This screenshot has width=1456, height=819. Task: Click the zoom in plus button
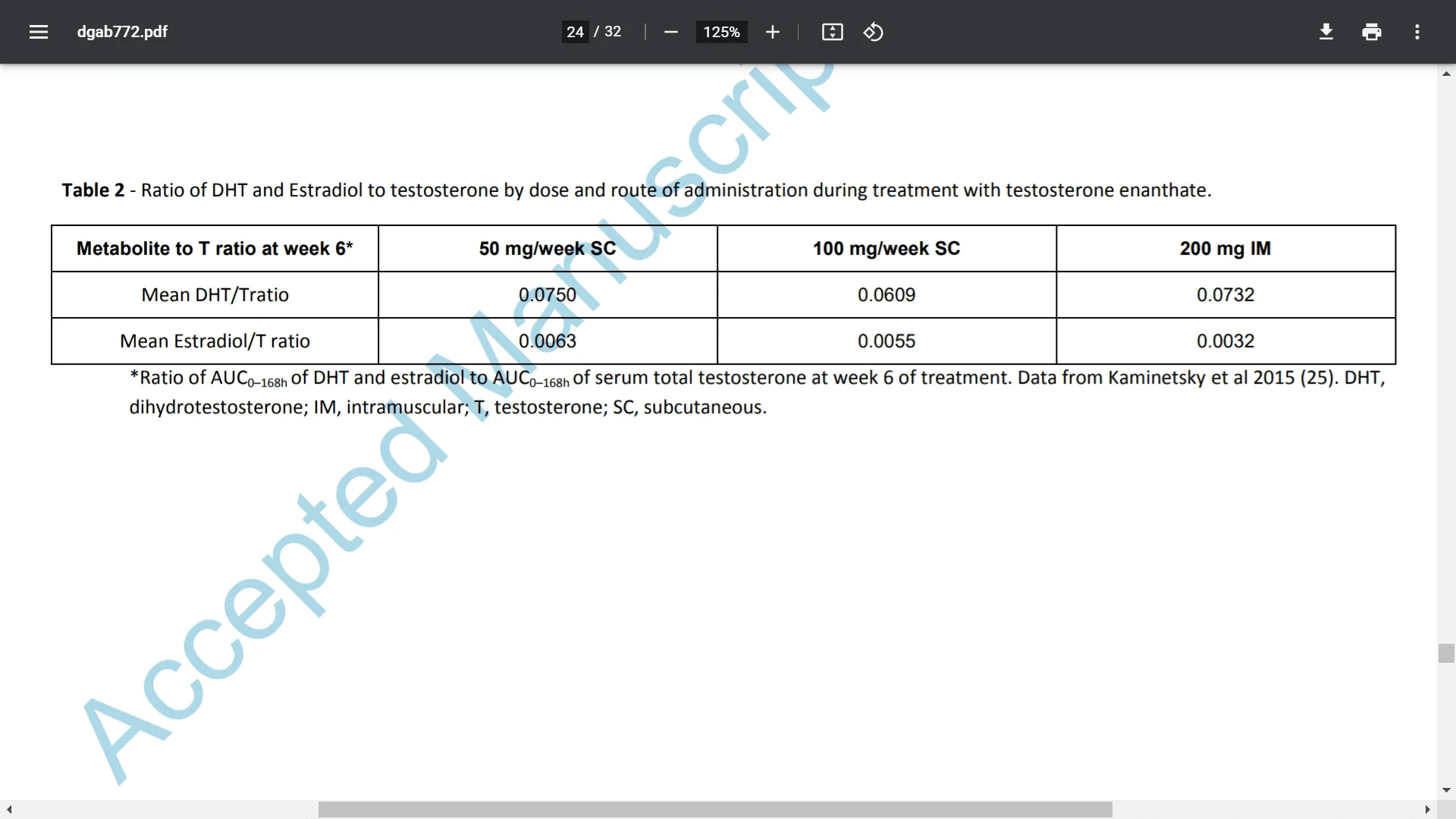(771, 32)
